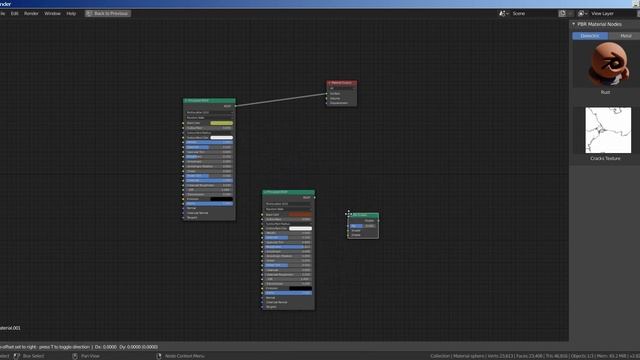The image size is (640, 360).
Task: Open the Scene browse icon dropdown
Action: coord(504,13)
